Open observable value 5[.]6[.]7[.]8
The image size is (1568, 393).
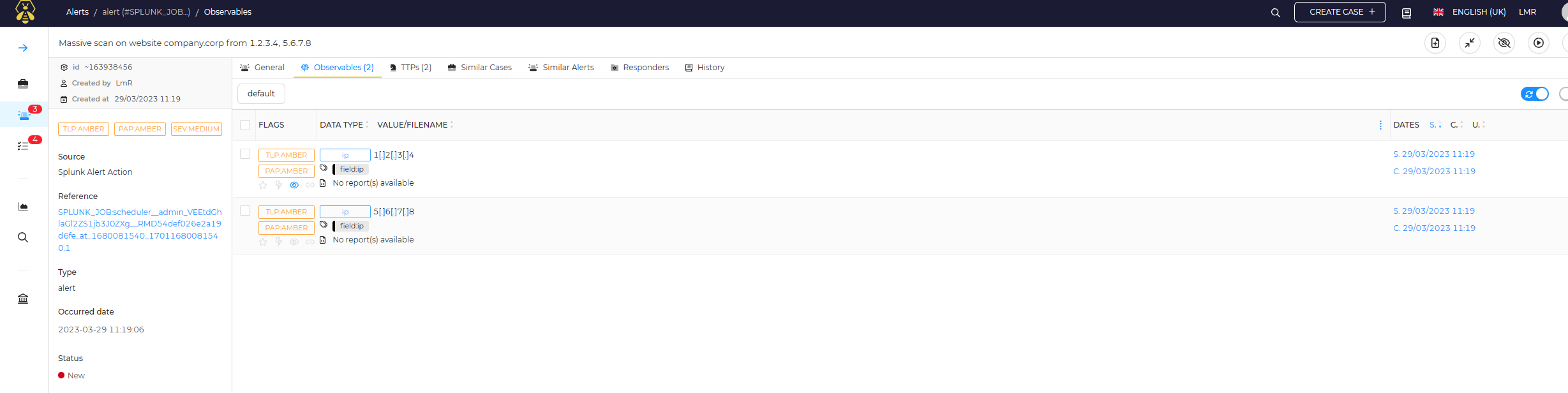(394, 212)
